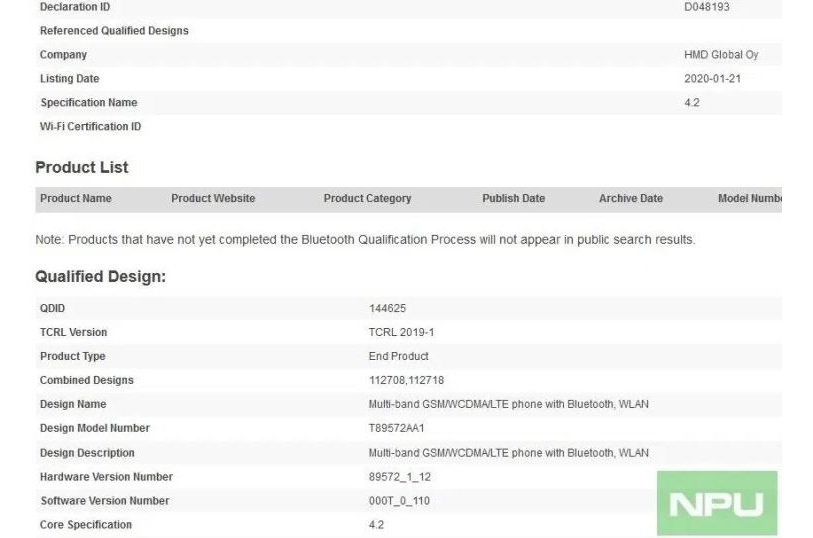Screen dimensions: 813x538
Task: Click the Product List heading
Action: point(82,167)
